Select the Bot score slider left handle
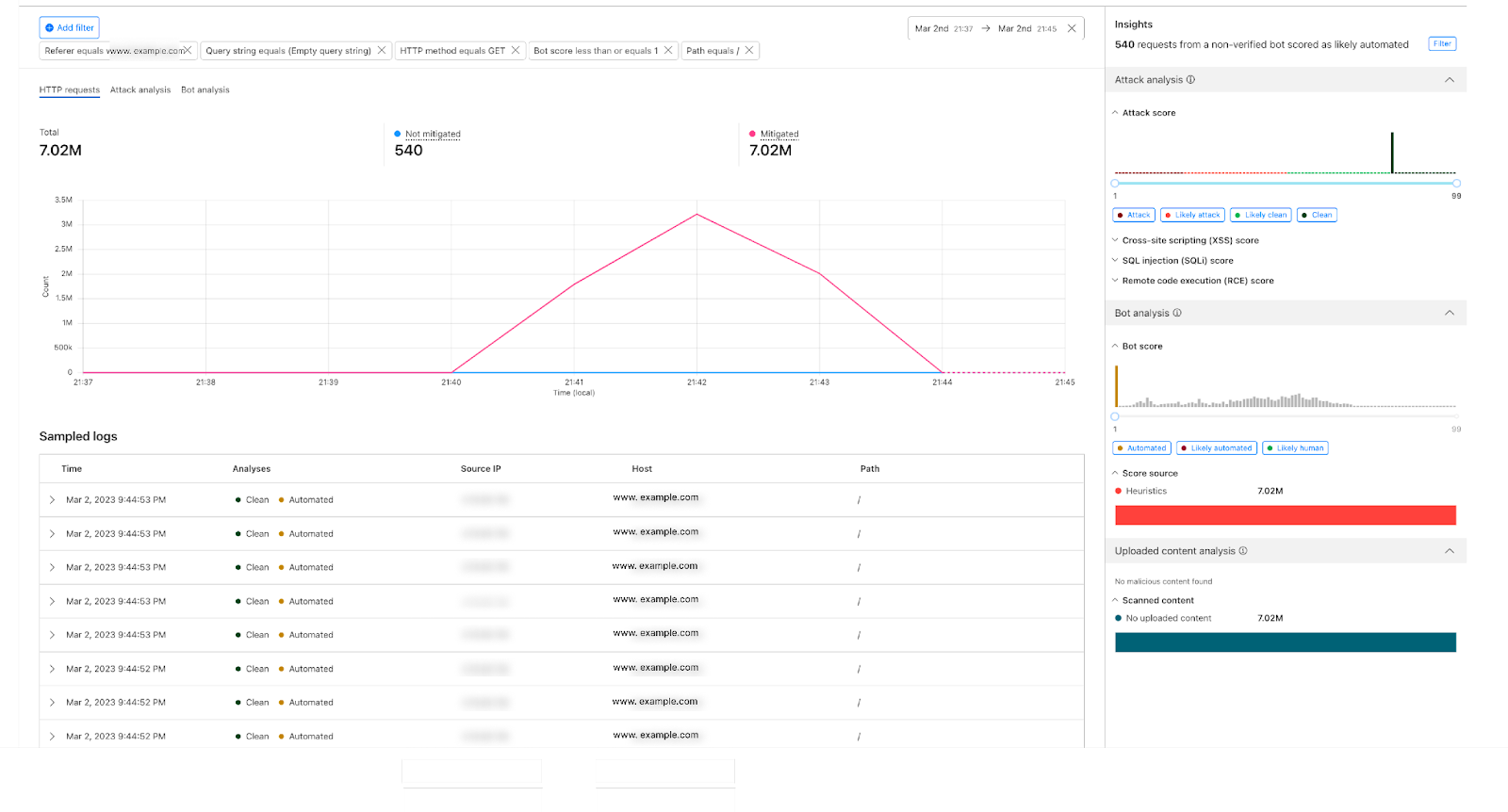Viewport: 1508px width, 812px height. pos(1115,416)
